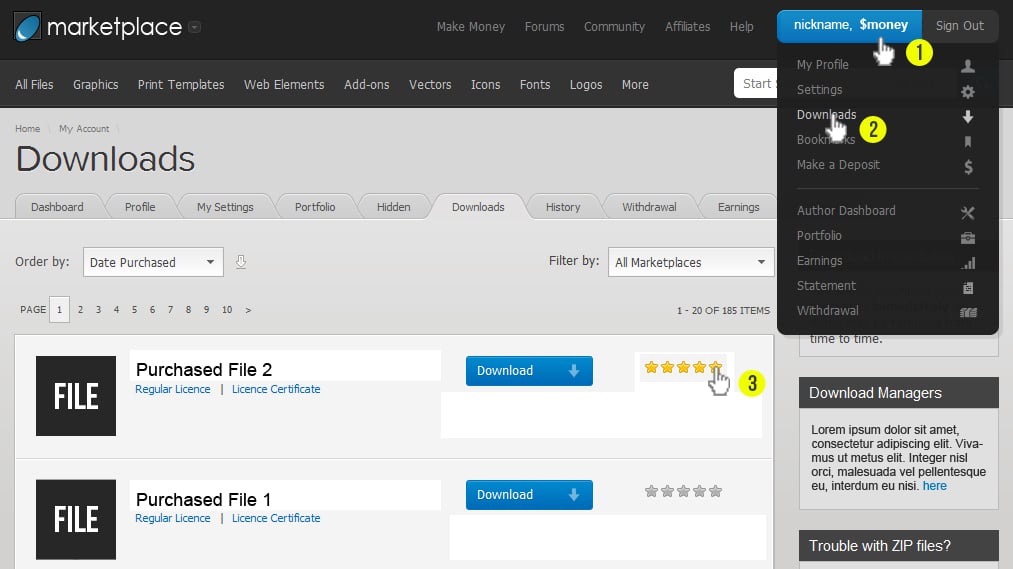Download Purchased File 2
Image resolution: width=1013 pixels, height=569 pixels.
(x=529, y=371)
